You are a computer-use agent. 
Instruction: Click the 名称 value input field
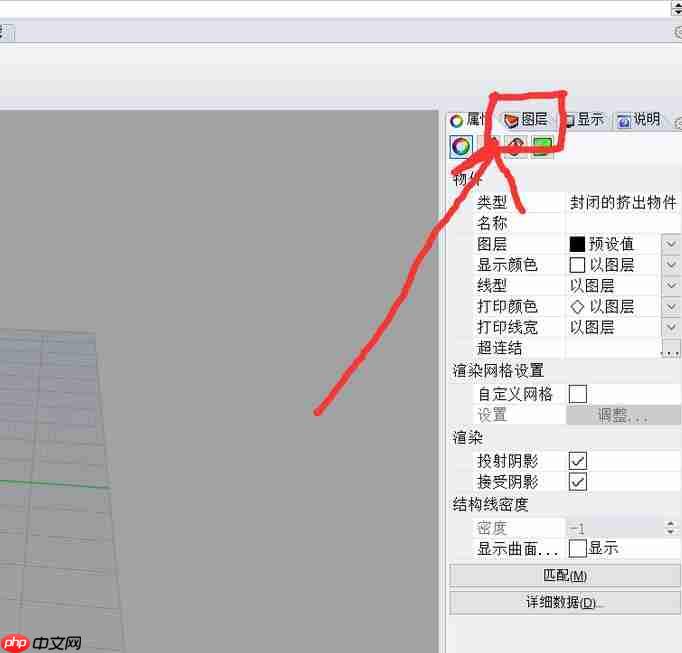623,223
